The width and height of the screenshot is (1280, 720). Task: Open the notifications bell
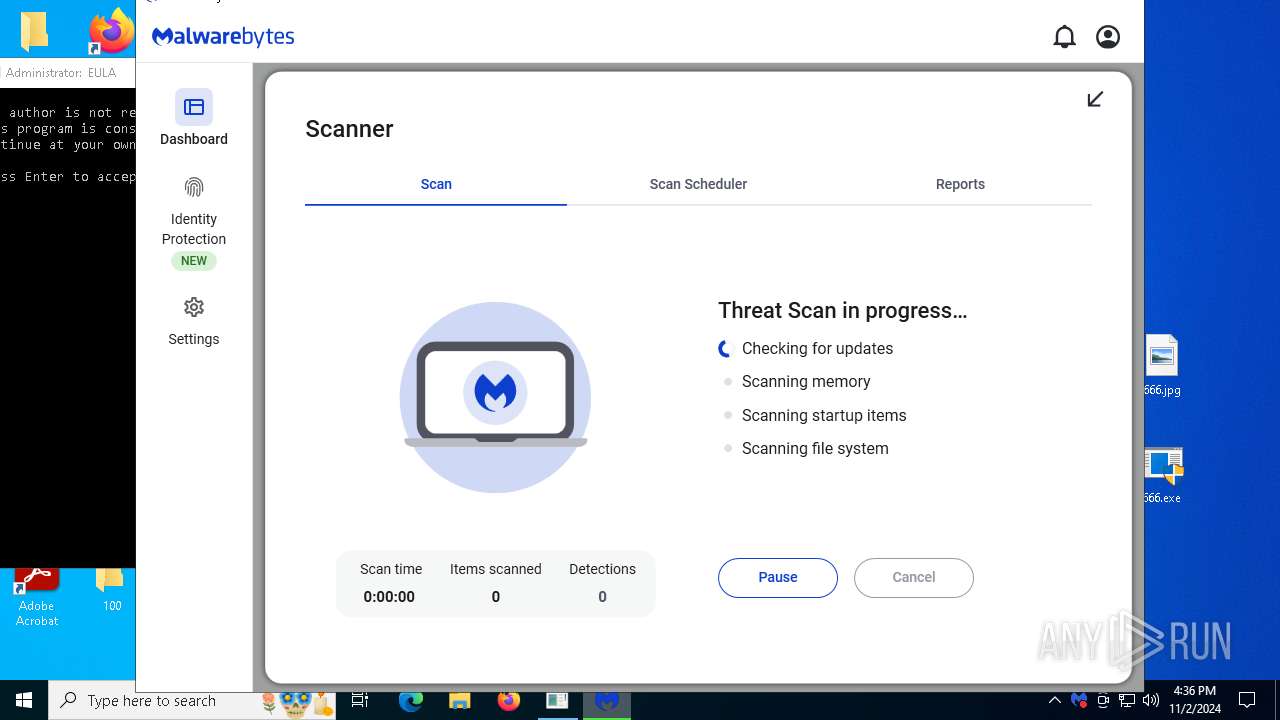tap(1064, 37)
